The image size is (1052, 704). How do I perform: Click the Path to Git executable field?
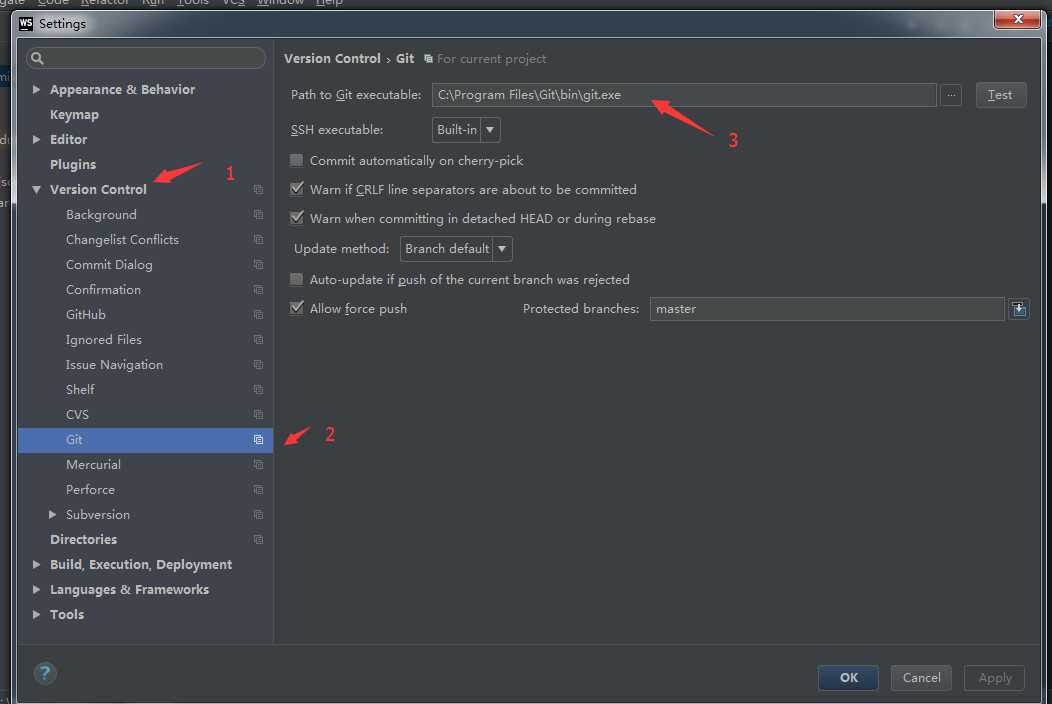(684, 95)
